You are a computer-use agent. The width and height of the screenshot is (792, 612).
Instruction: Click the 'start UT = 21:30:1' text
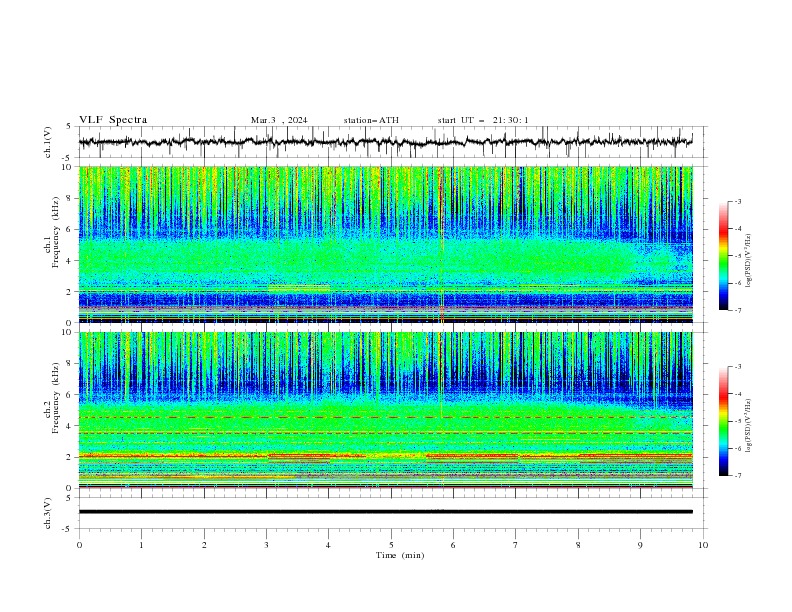[483, 120]
